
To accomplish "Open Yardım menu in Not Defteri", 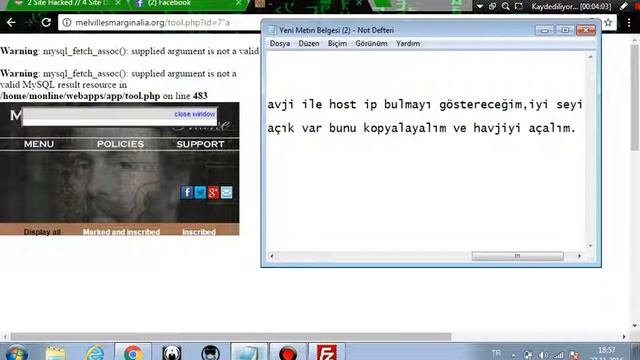I will coord(408,43).
